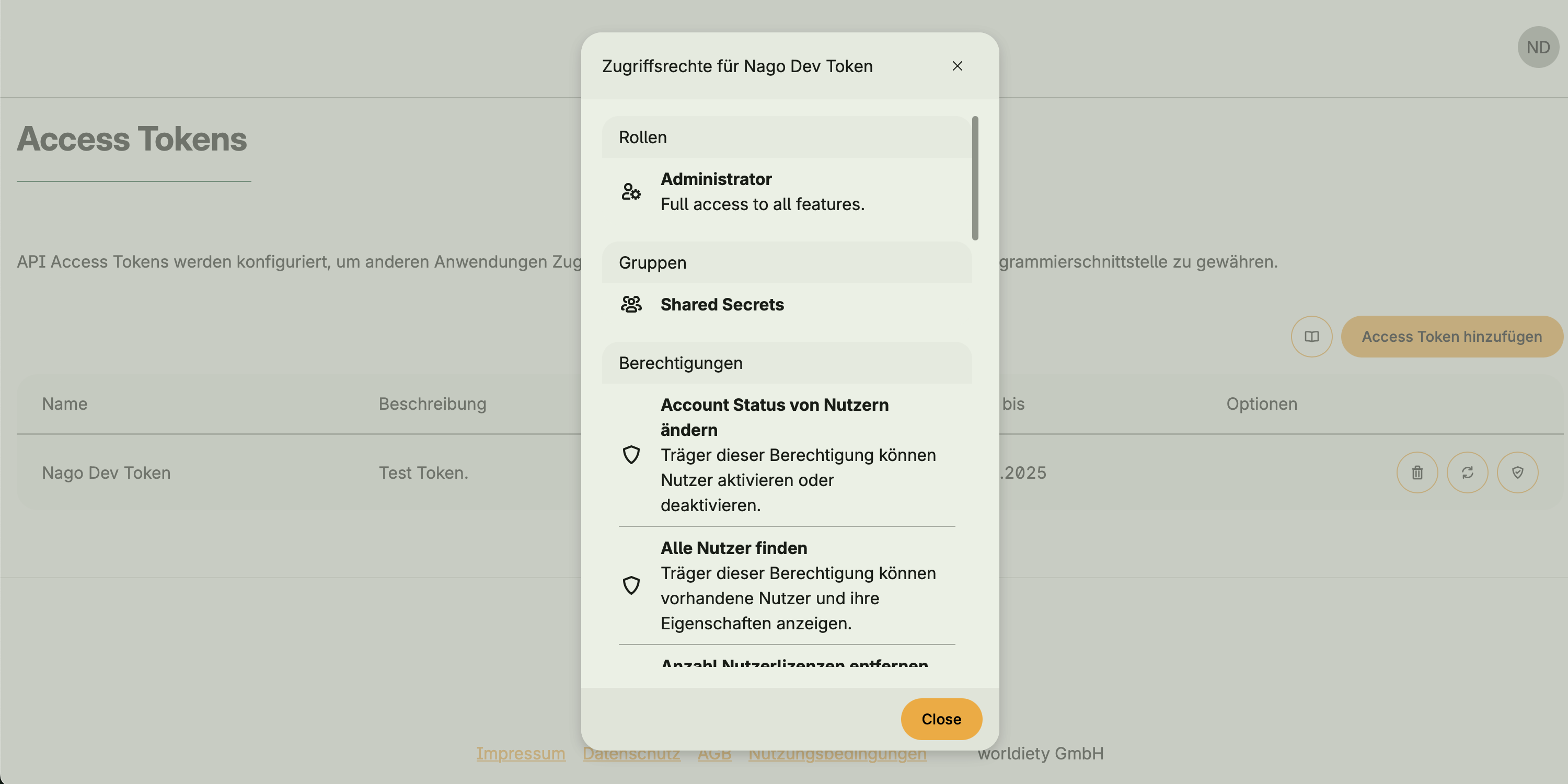The height and width of the screenshot is (784, 1568).
Task: Open the ND user avatar menu
Action: [1538, 47]
